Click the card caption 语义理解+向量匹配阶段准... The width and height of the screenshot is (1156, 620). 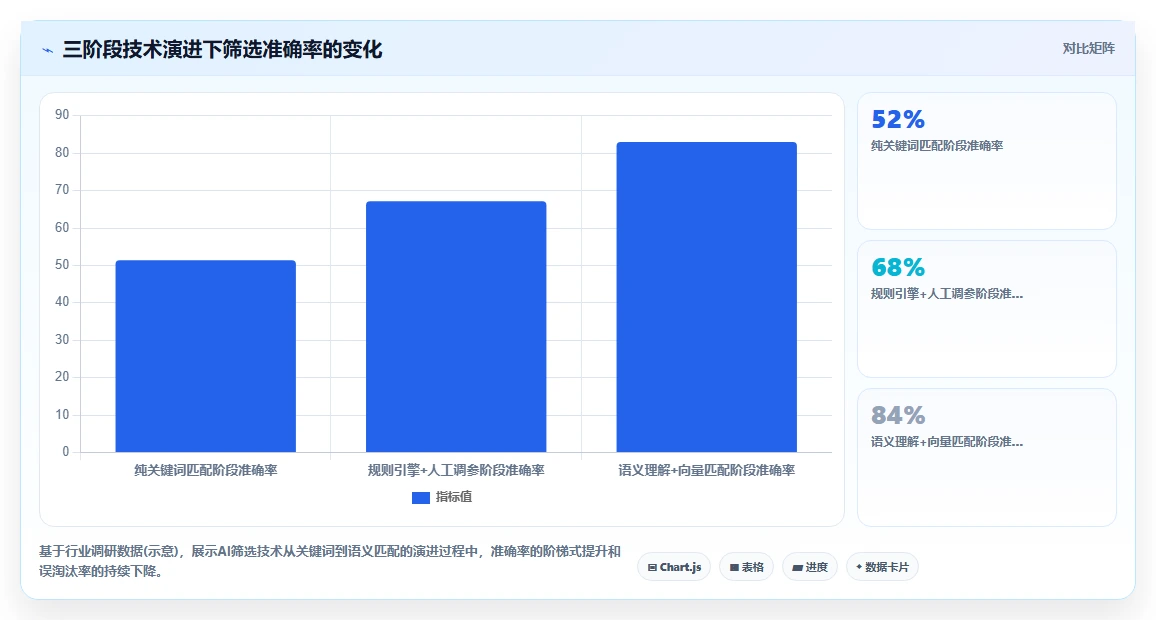[x=947, y=442]
